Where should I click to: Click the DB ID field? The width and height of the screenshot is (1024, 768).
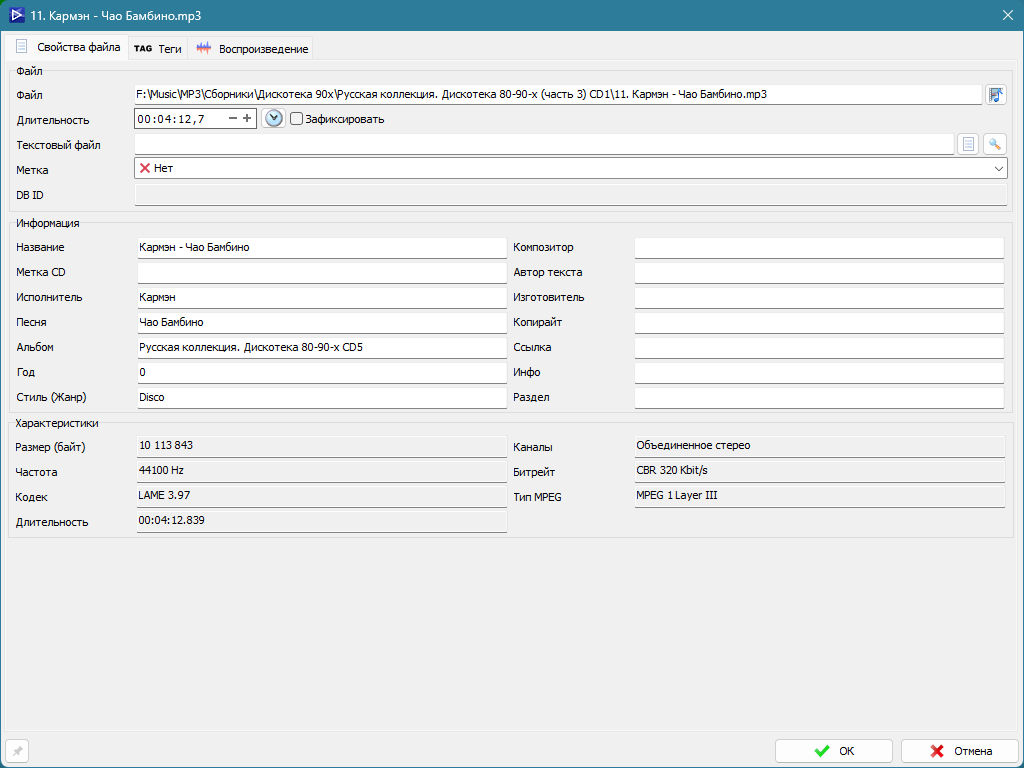coord(571,195)
